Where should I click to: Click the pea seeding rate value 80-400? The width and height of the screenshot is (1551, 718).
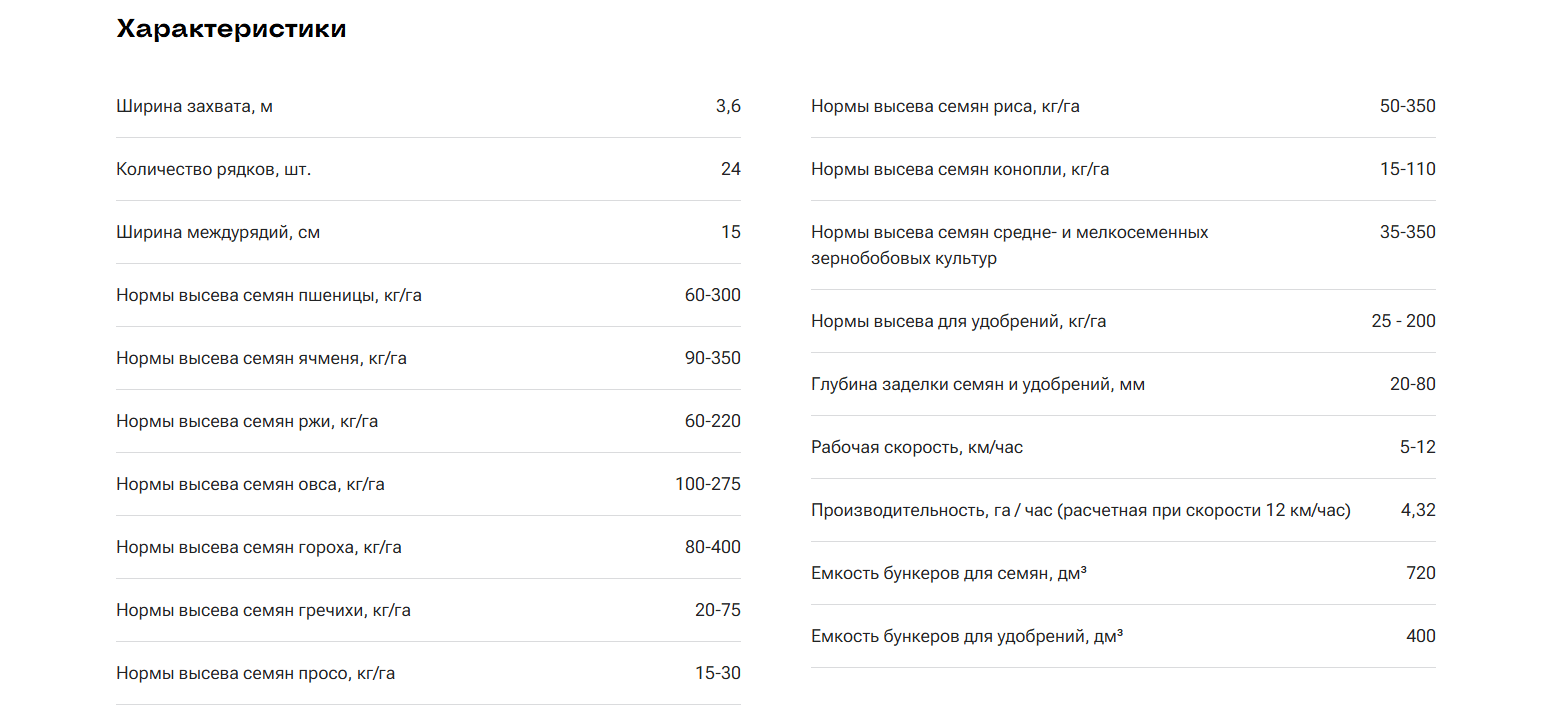coord(713,547)
